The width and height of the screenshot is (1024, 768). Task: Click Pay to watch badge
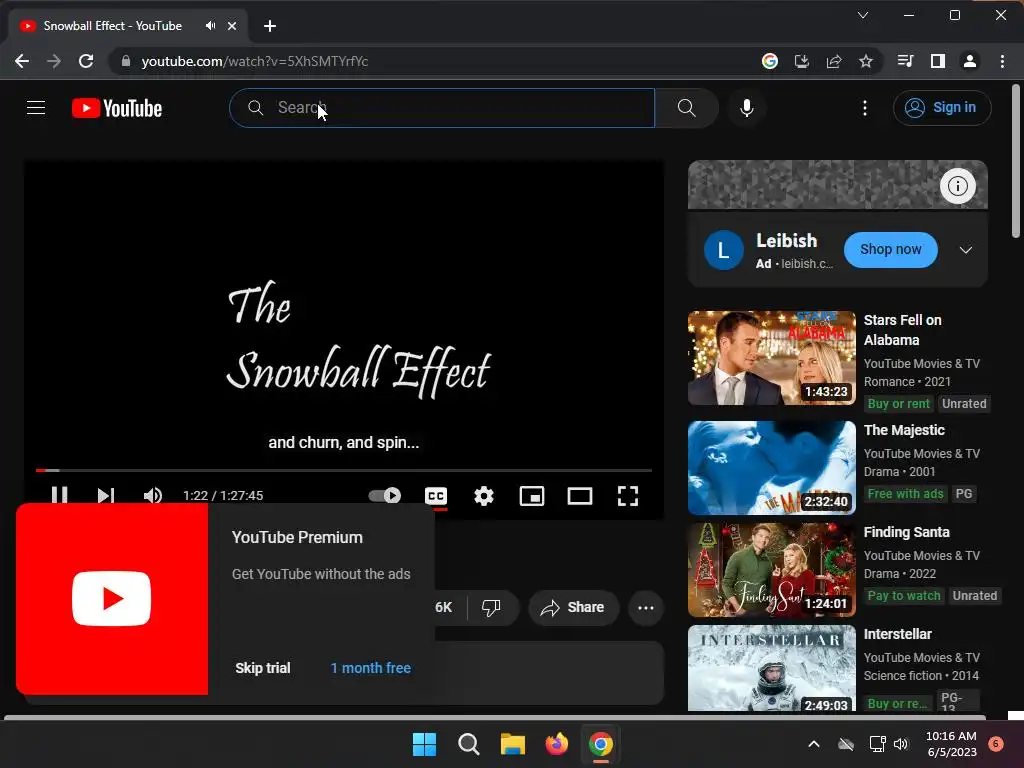[904, 596]
